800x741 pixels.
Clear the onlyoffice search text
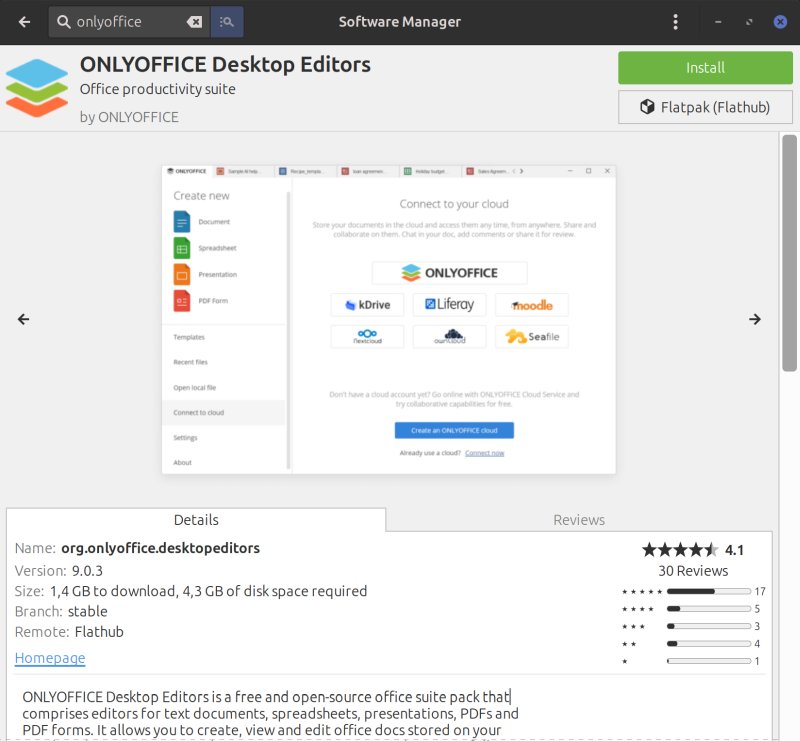point(194,22)
